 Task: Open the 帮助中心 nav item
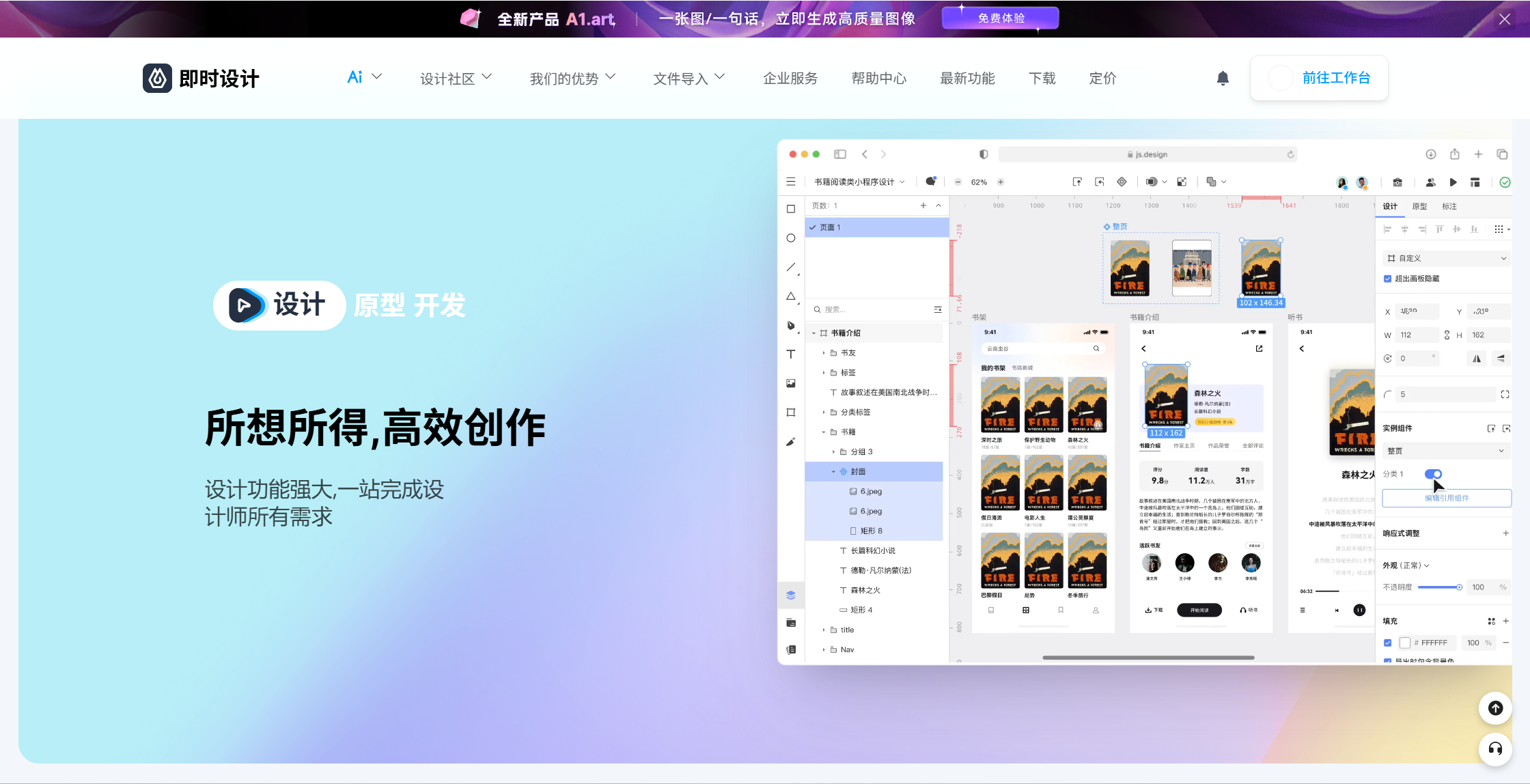pyautogui.click(x=878, y=79)
